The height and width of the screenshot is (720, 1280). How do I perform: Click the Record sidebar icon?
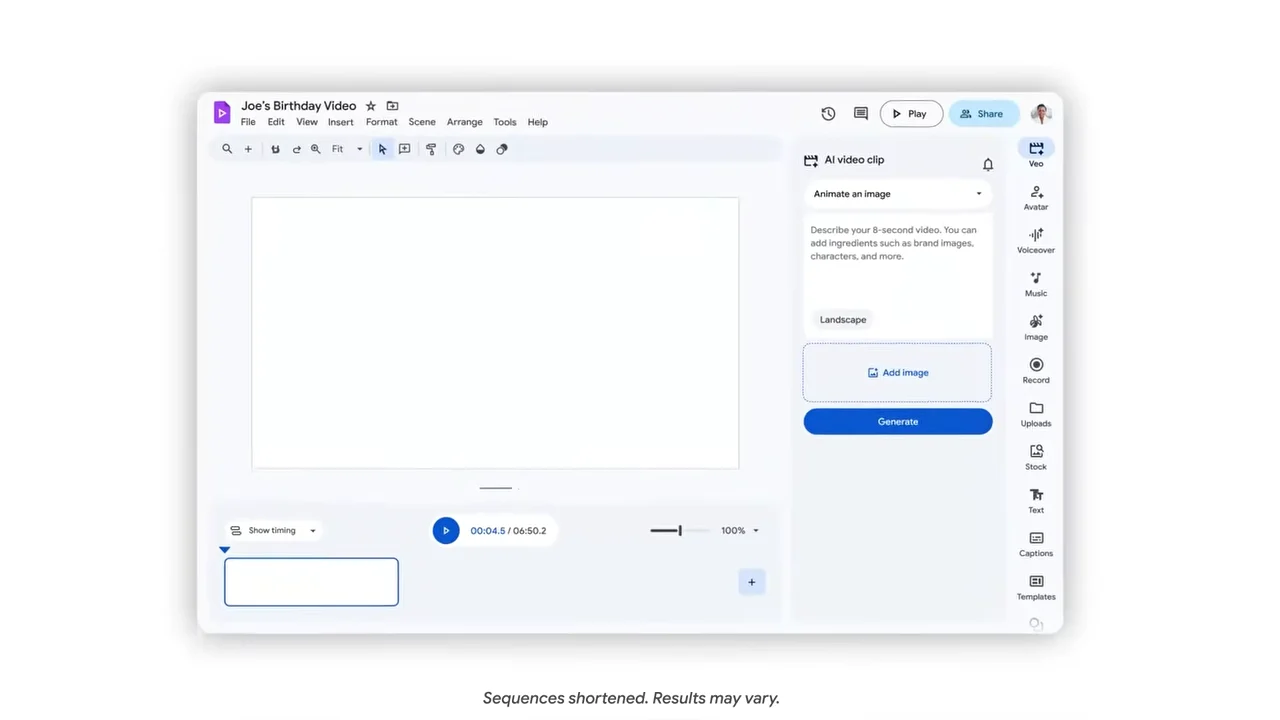1036,370
